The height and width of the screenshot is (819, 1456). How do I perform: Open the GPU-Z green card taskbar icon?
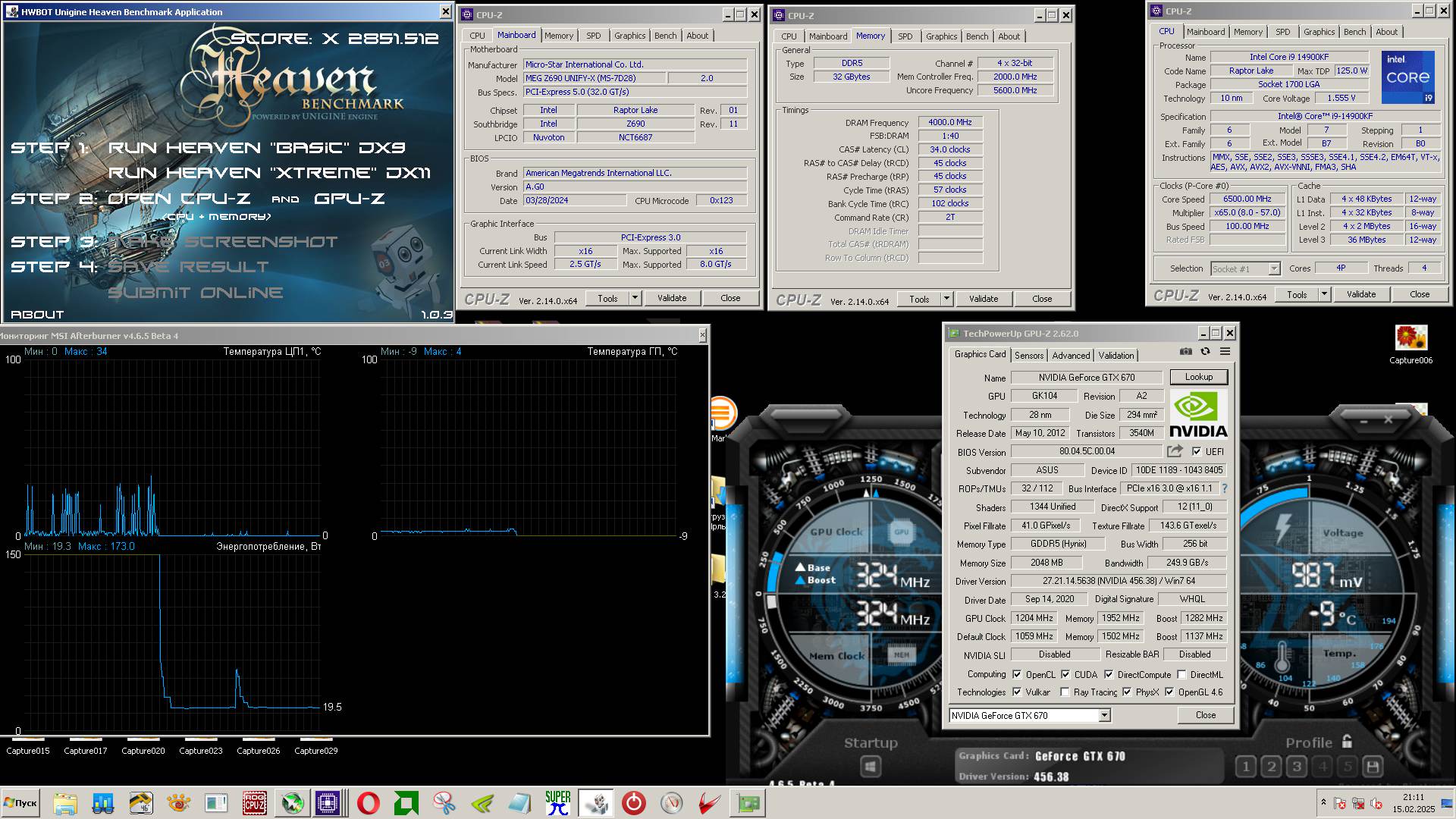click(748, 803)
